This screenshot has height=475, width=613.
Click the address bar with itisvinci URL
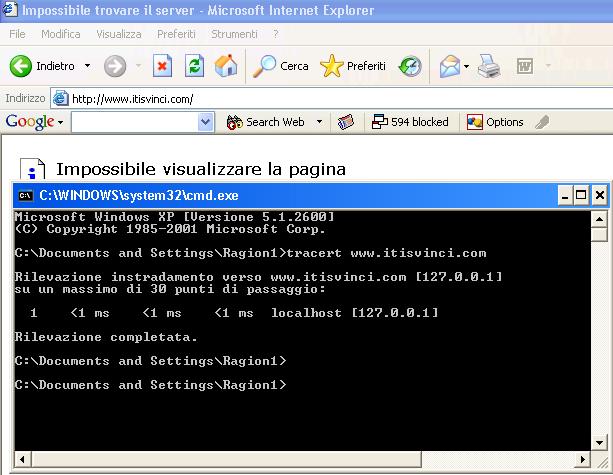pos(332,99)
